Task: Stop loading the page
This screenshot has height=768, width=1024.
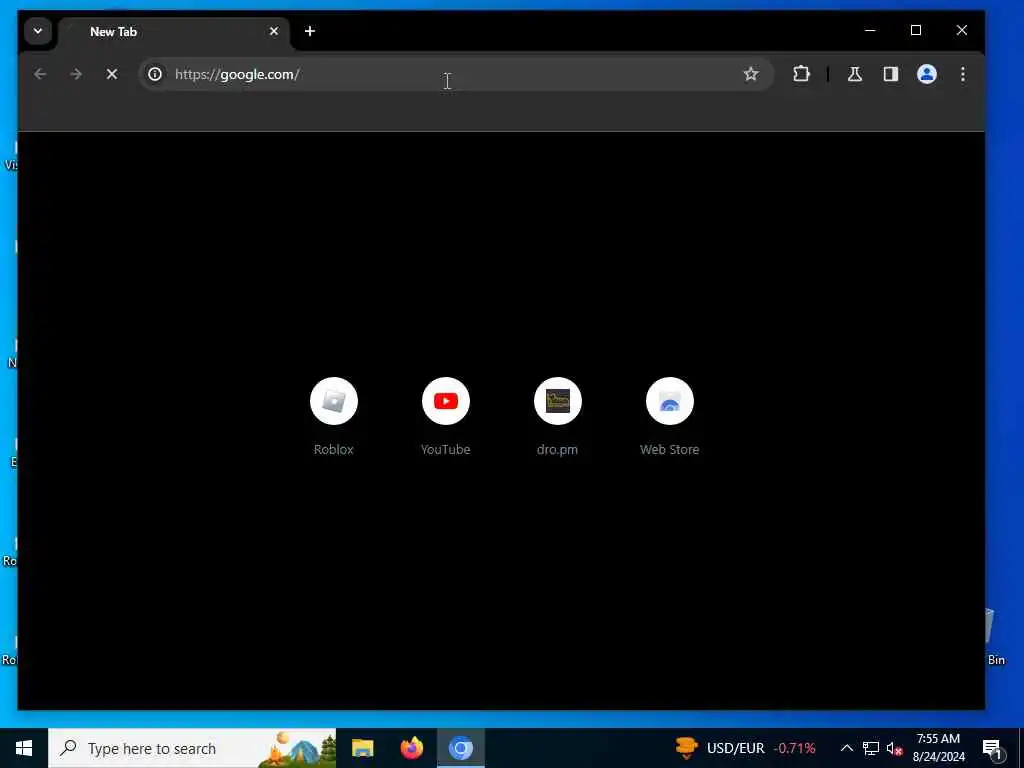Action: (112, 74)
